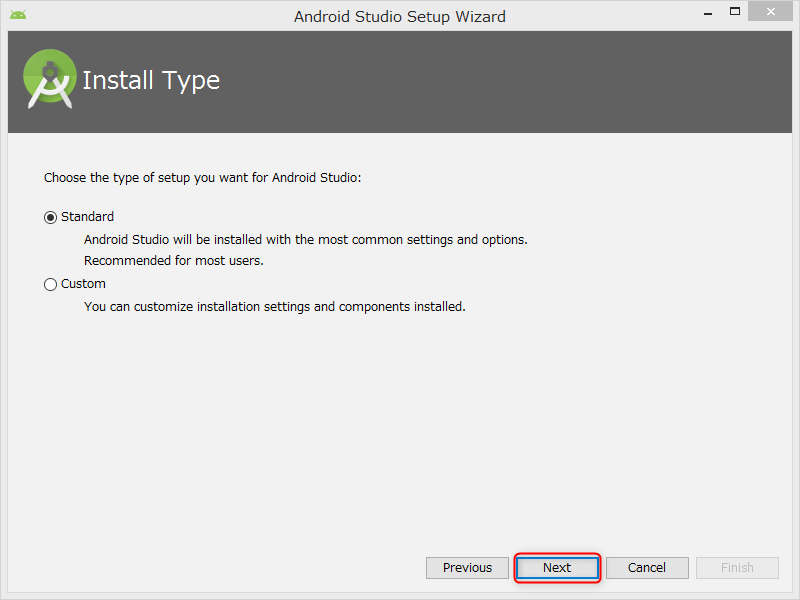Click the greyed-out Finish button
The height and width of the screenshot is (600, 800).
pos(737,568)
